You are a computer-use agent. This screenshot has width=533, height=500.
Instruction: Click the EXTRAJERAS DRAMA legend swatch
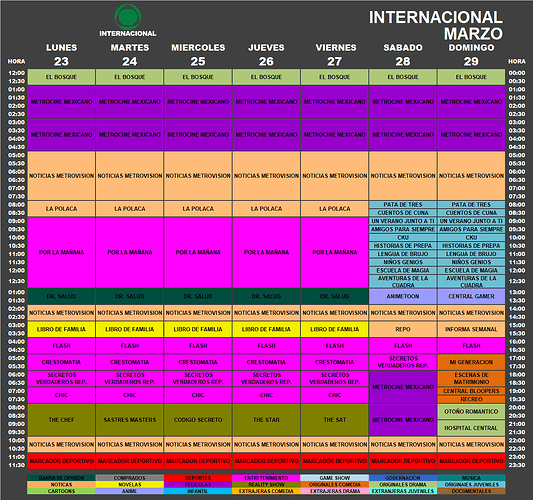[x=334, y=491]
